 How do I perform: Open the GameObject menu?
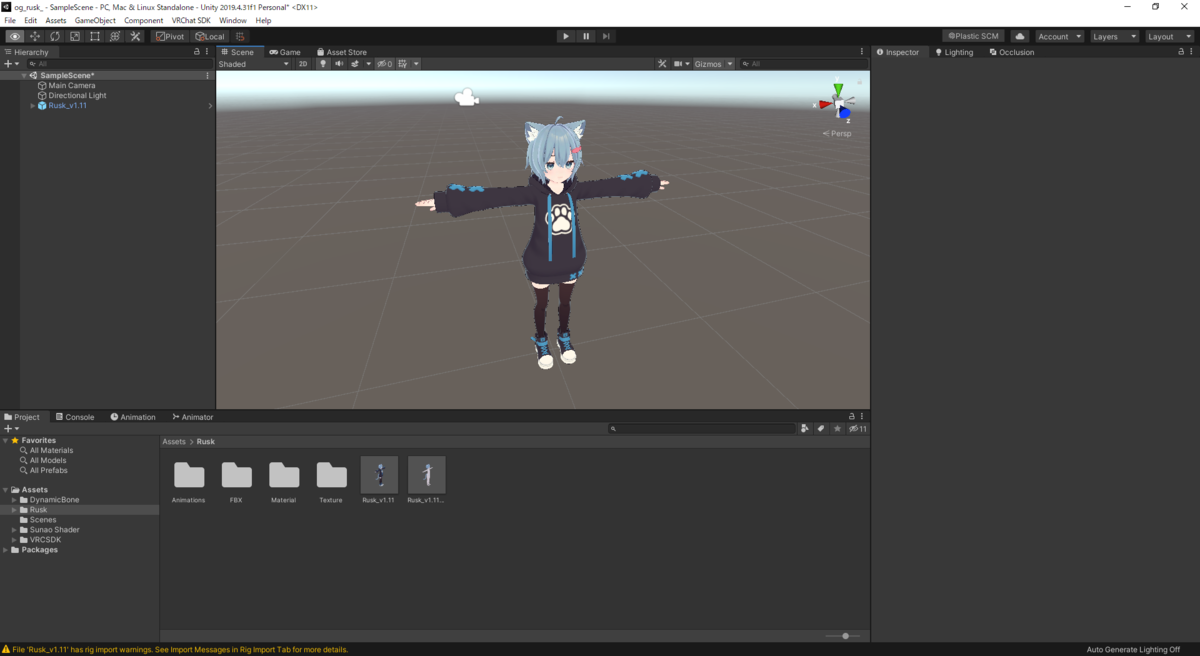pos(95,20)
